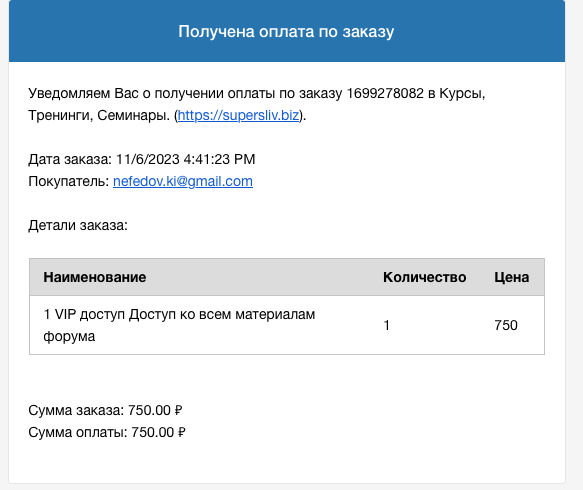This screenshot has height=490, width=583.
Task: Click the Дата заказа line
Action: point(142,159)
